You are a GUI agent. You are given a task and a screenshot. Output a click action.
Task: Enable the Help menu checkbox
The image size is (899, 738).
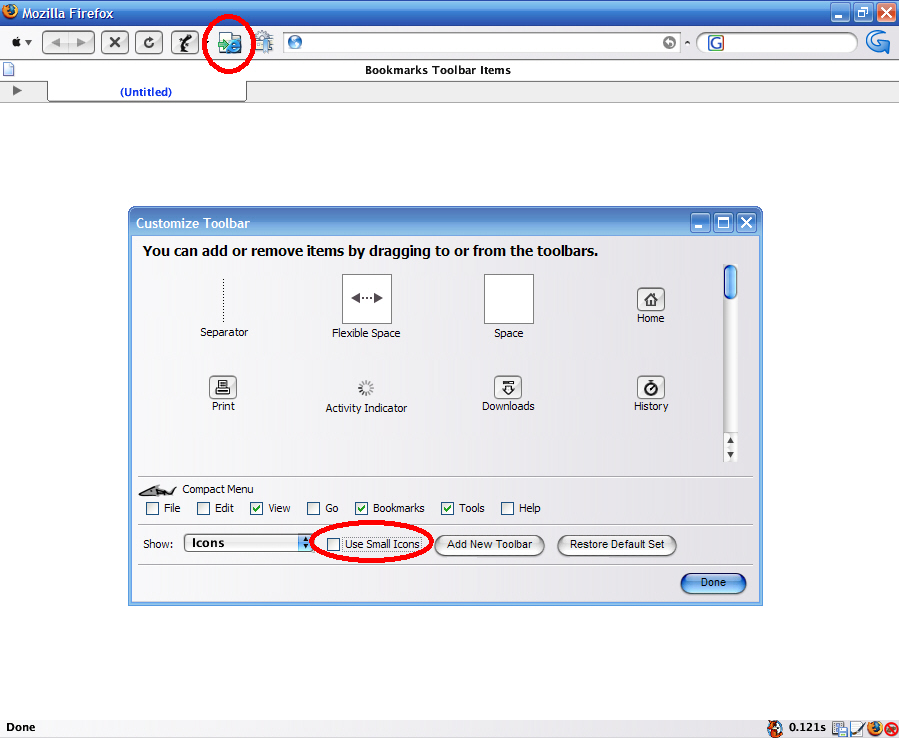pyautogui.click(x=507, y=509)
